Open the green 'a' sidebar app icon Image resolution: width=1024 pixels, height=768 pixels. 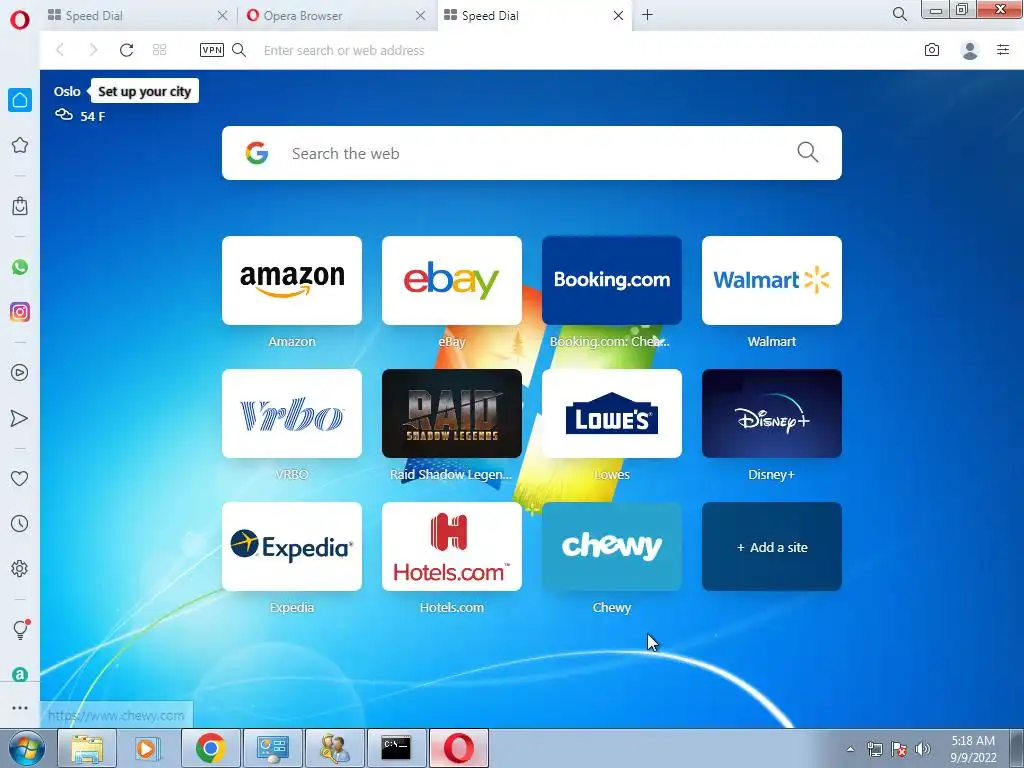coord(20,675)
